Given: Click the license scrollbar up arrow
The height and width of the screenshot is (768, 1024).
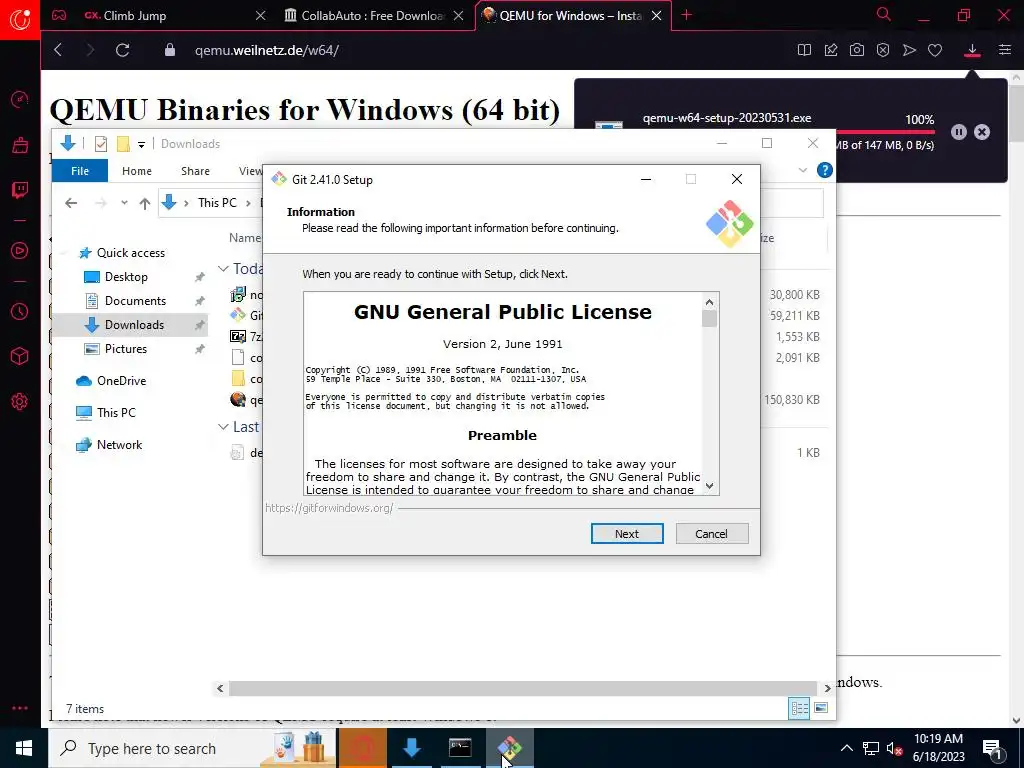Looking at the screenshot, I should [709, 302].
